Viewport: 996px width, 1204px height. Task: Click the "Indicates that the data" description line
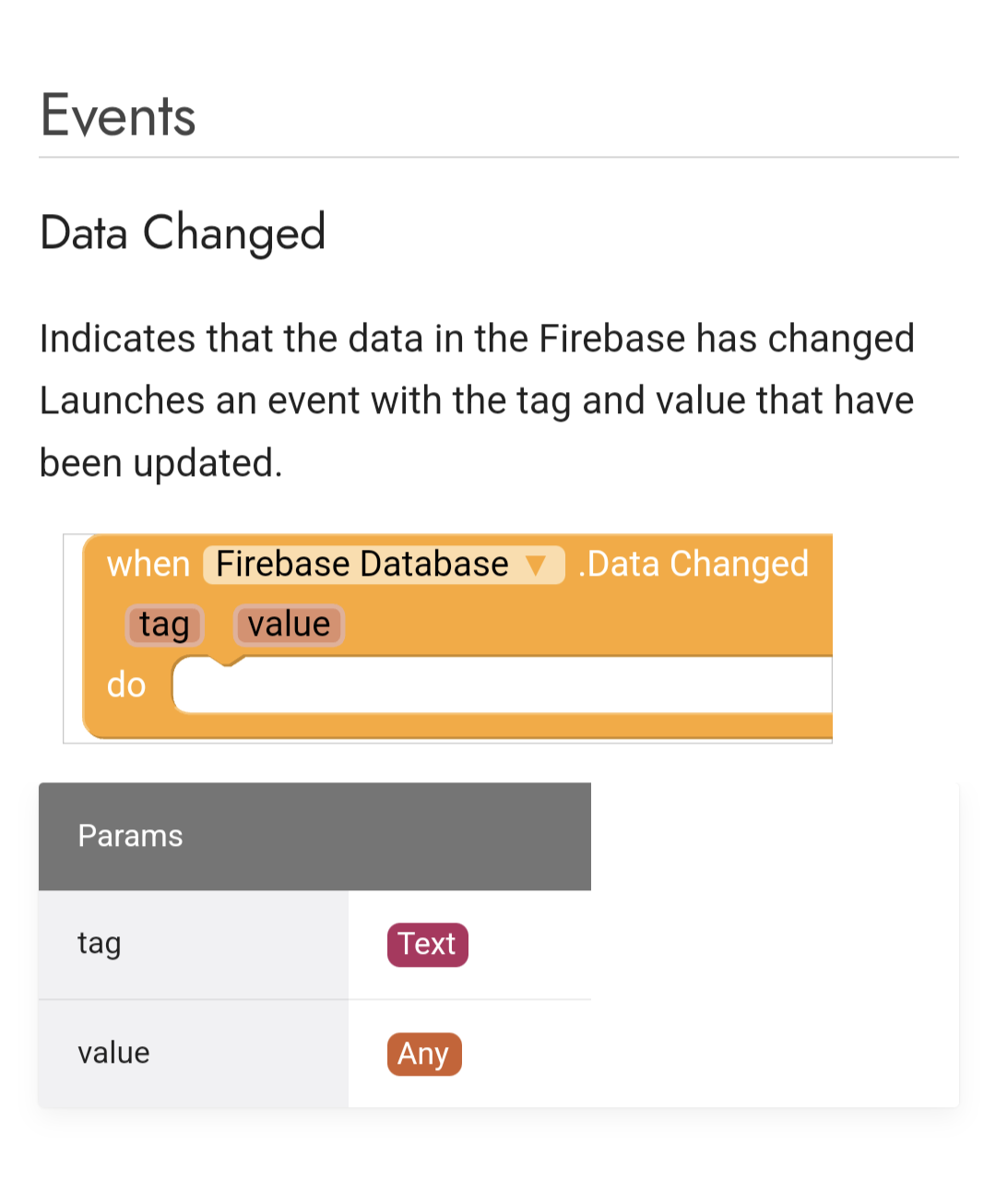pyautogui.click(x=476, y=339)
